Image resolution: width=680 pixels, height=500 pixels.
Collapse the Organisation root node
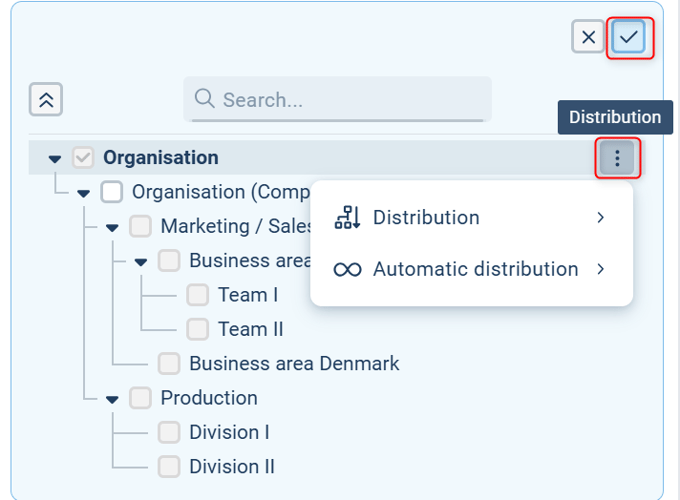(55, 159)
